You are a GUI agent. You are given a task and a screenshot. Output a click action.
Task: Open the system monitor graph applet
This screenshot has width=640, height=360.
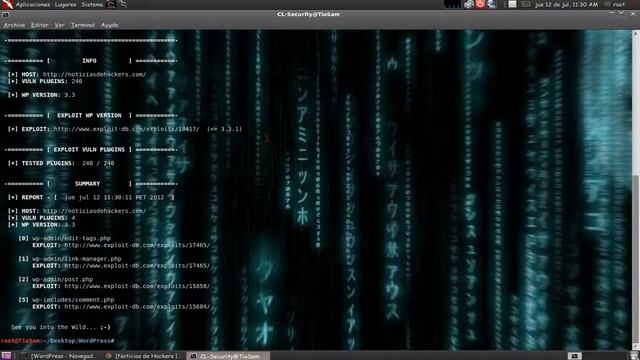click(452, 4)
